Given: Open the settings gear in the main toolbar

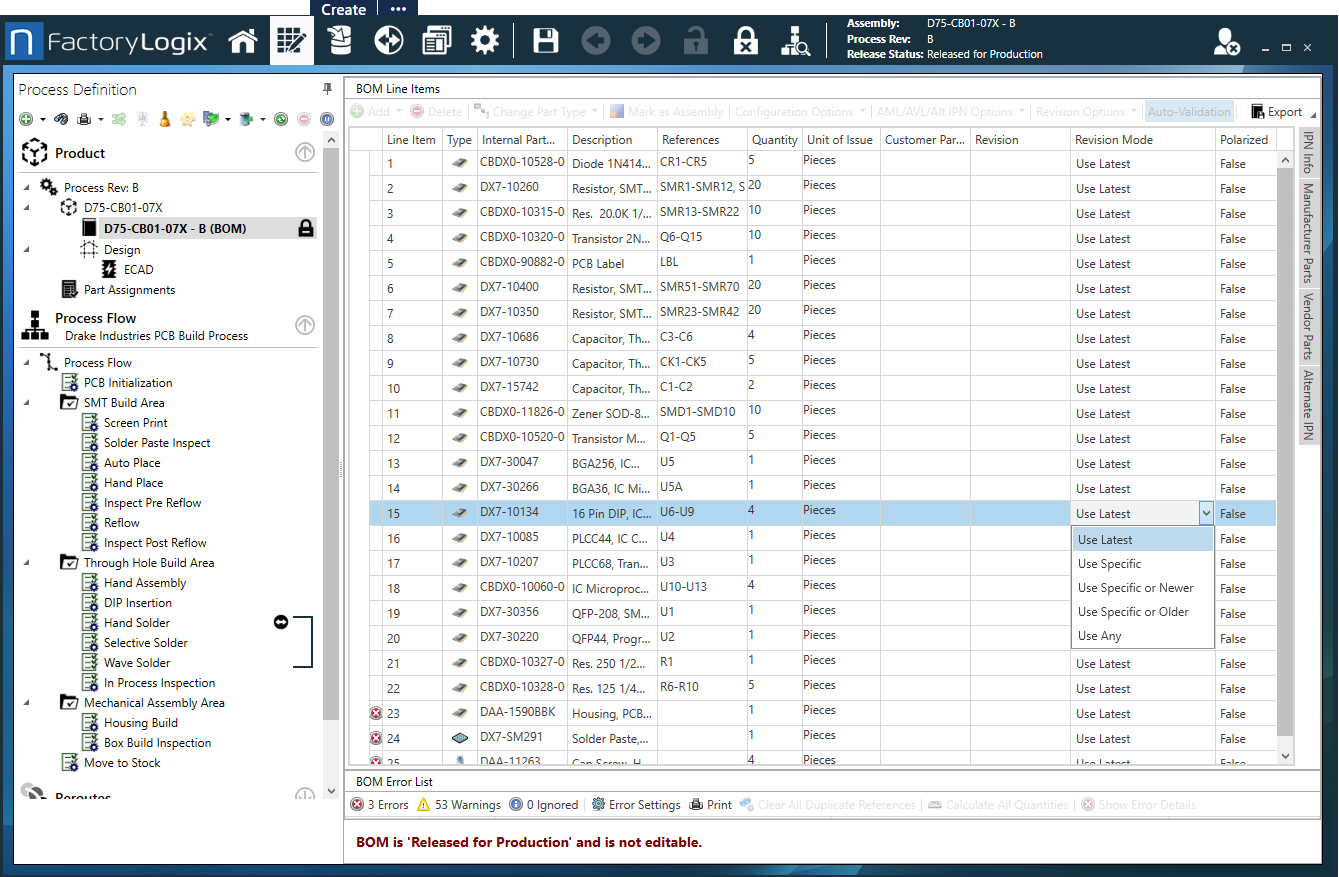Looking at the screenshot, I should pos(486,40).
